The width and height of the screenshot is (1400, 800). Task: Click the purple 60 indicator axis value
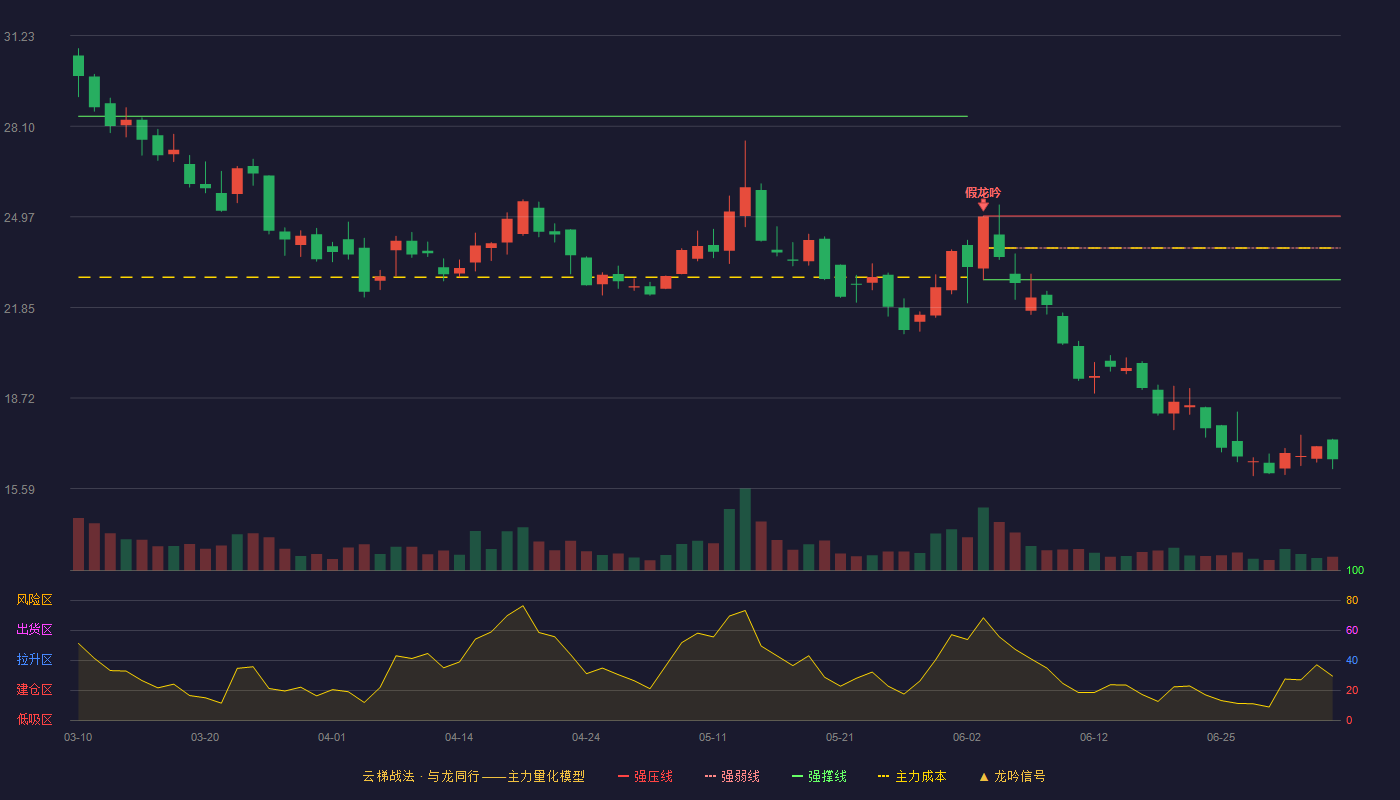[1352, 630]
